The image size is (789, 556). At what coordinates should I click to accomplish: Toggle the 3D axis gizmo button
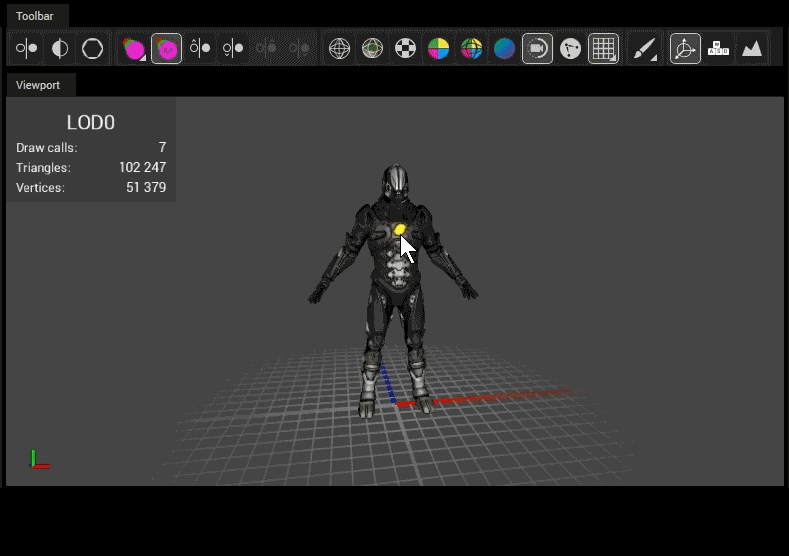pos(685,48)
